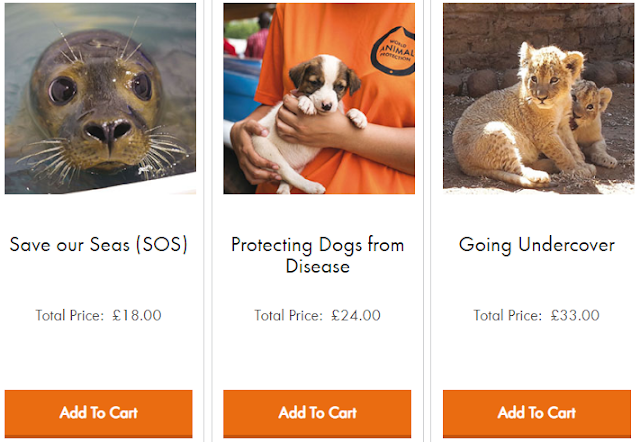Open the lion cubs photo thumbnail
Image resolution: width=640 pixels, height=442 pixels.
(x=538, y=98)
